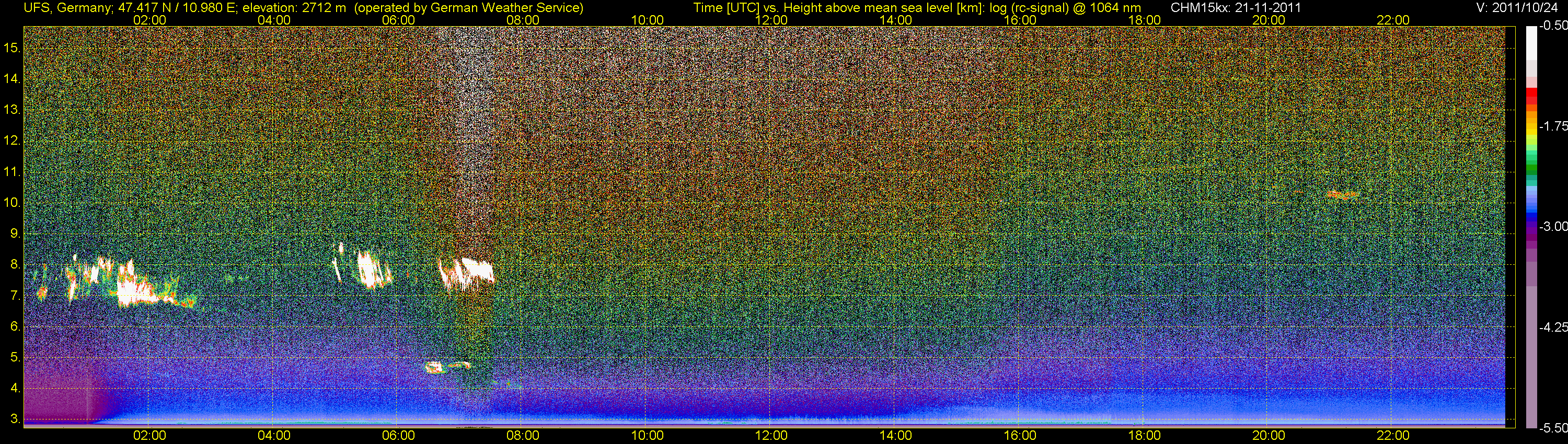Select 04:00 on the bottom time axis
1568x444 pixels.
click(x=274, y=436)
